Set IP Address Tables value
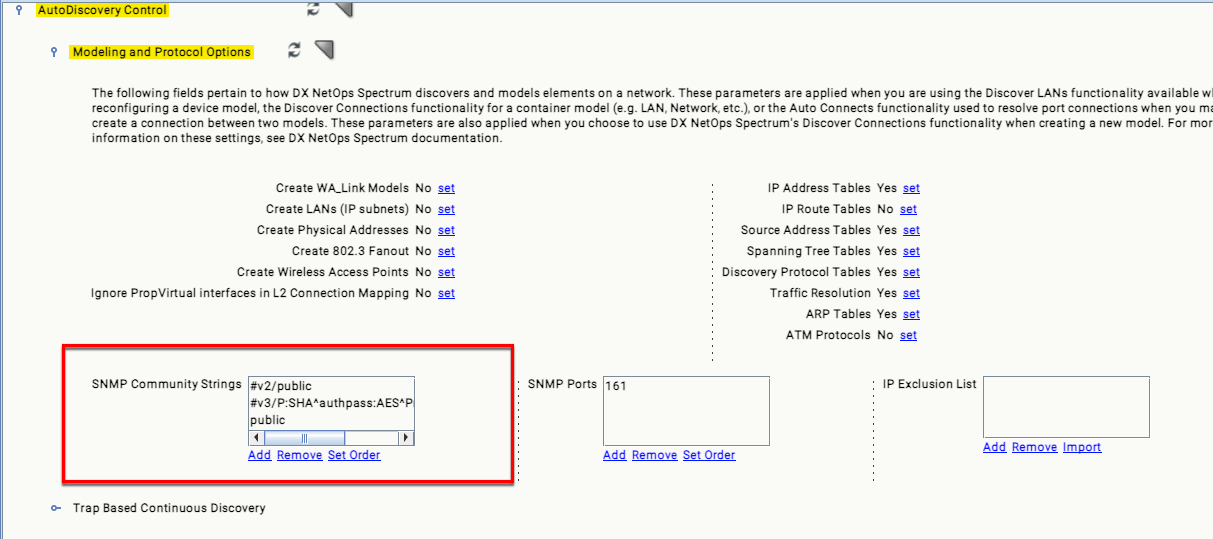Screen dimensions: 1213x539 (911, 188)
